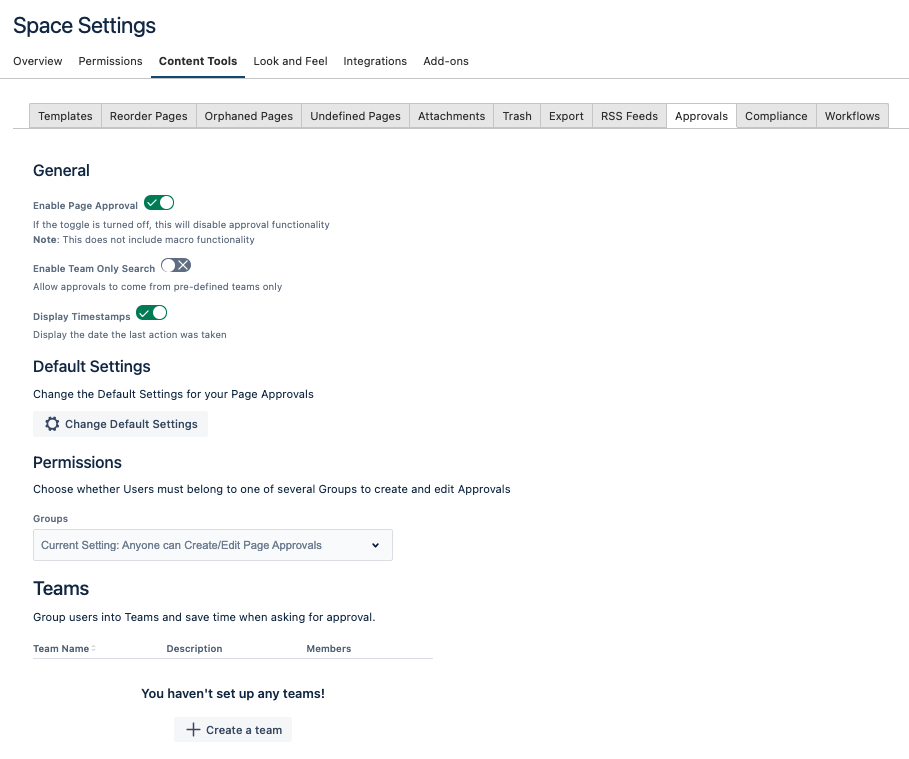909x759 pixels.
Task: Open the Integrations tab
Action: [x=375, y=61]
